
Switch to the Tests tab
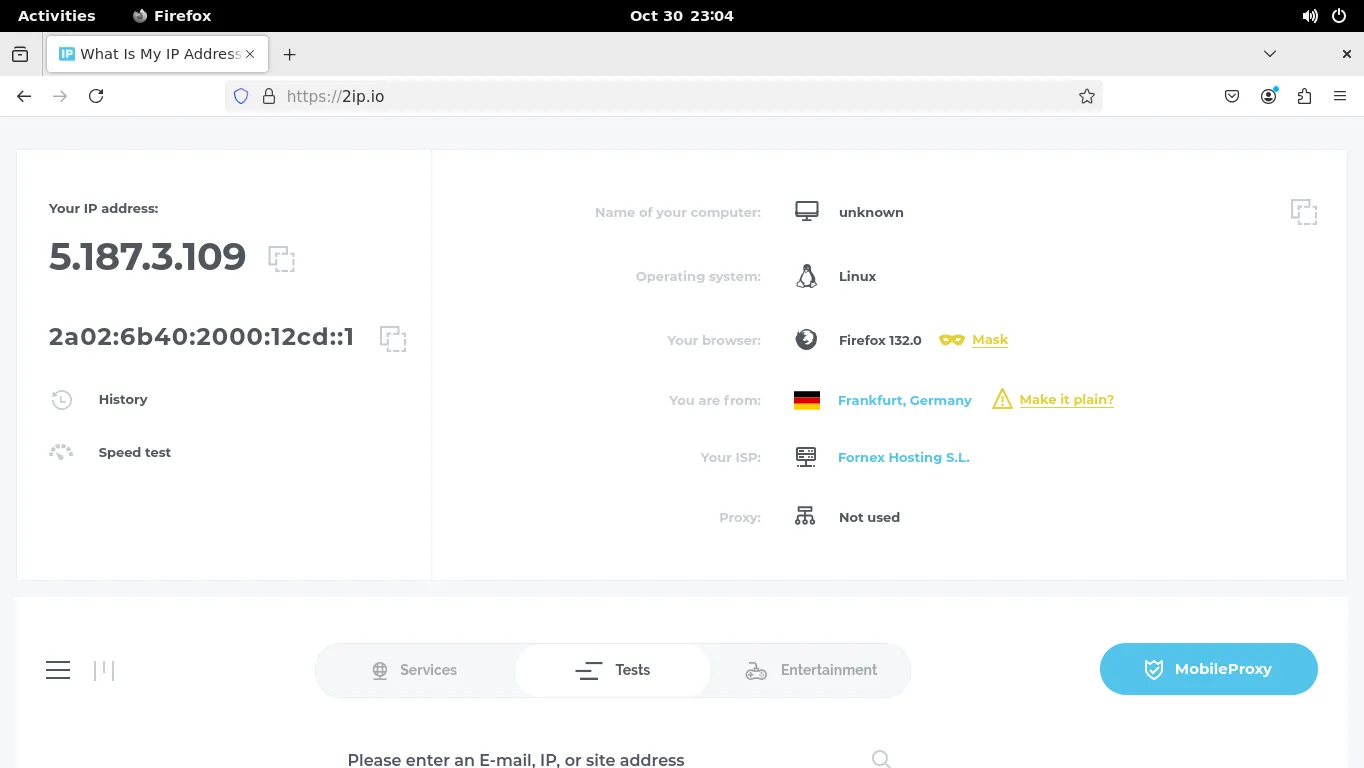(613, 670)
